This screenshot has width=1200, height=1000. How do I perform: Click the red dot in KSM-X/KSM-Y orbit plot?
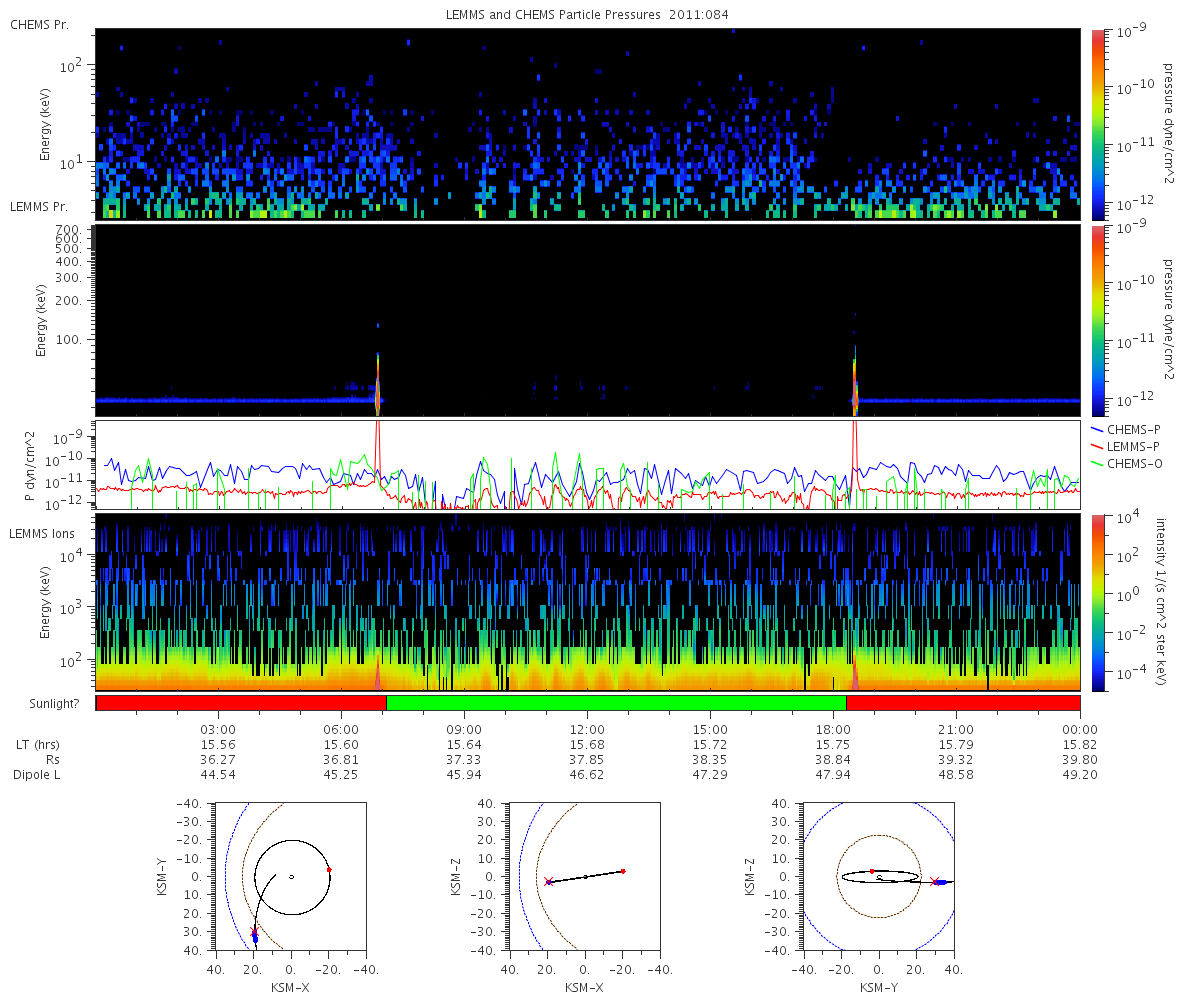329,870
